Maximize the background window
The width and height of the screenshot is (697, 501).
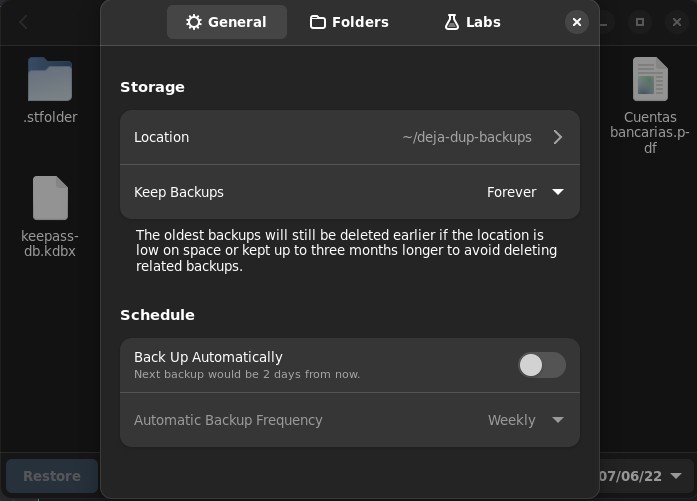640,22
